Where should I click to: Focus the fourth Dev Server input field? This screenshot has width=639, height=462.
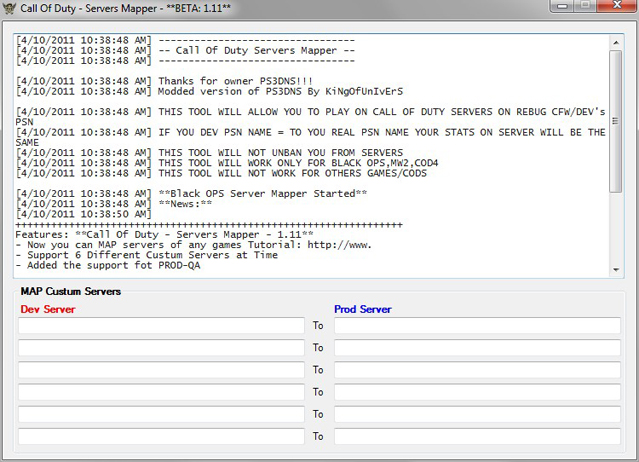[161, 392]
